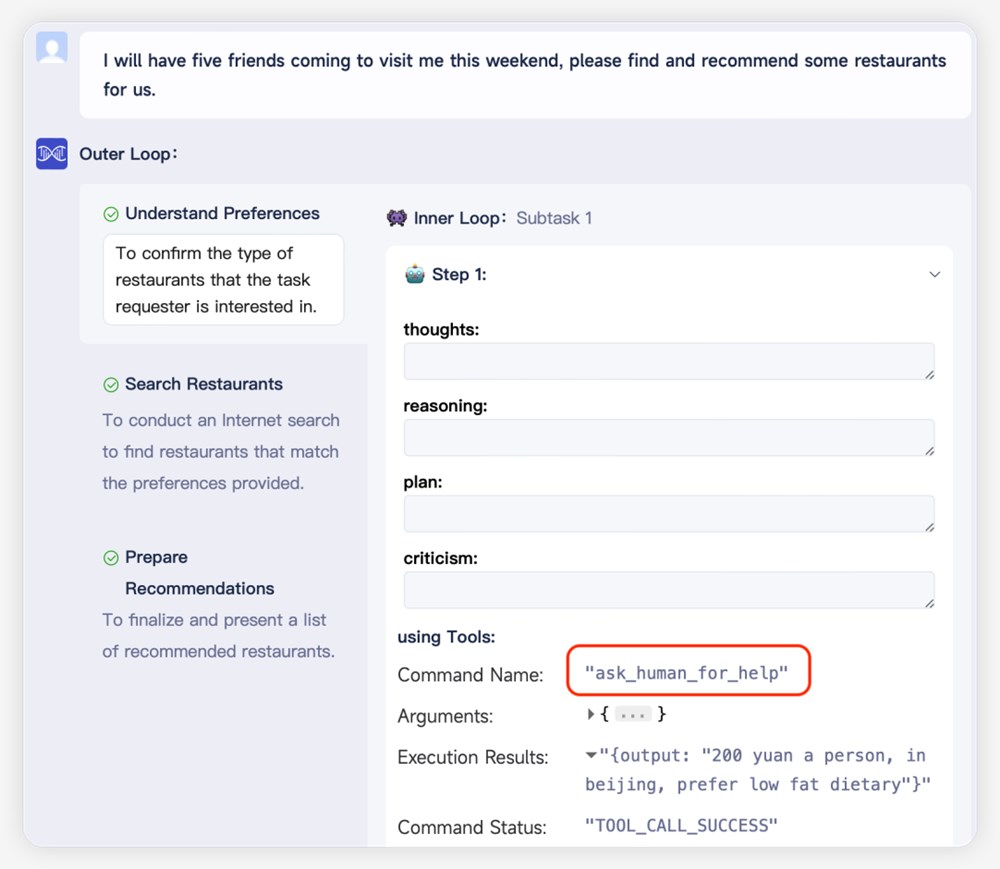
Task: Click the Subtask 1 label
Action: (554, 218)
